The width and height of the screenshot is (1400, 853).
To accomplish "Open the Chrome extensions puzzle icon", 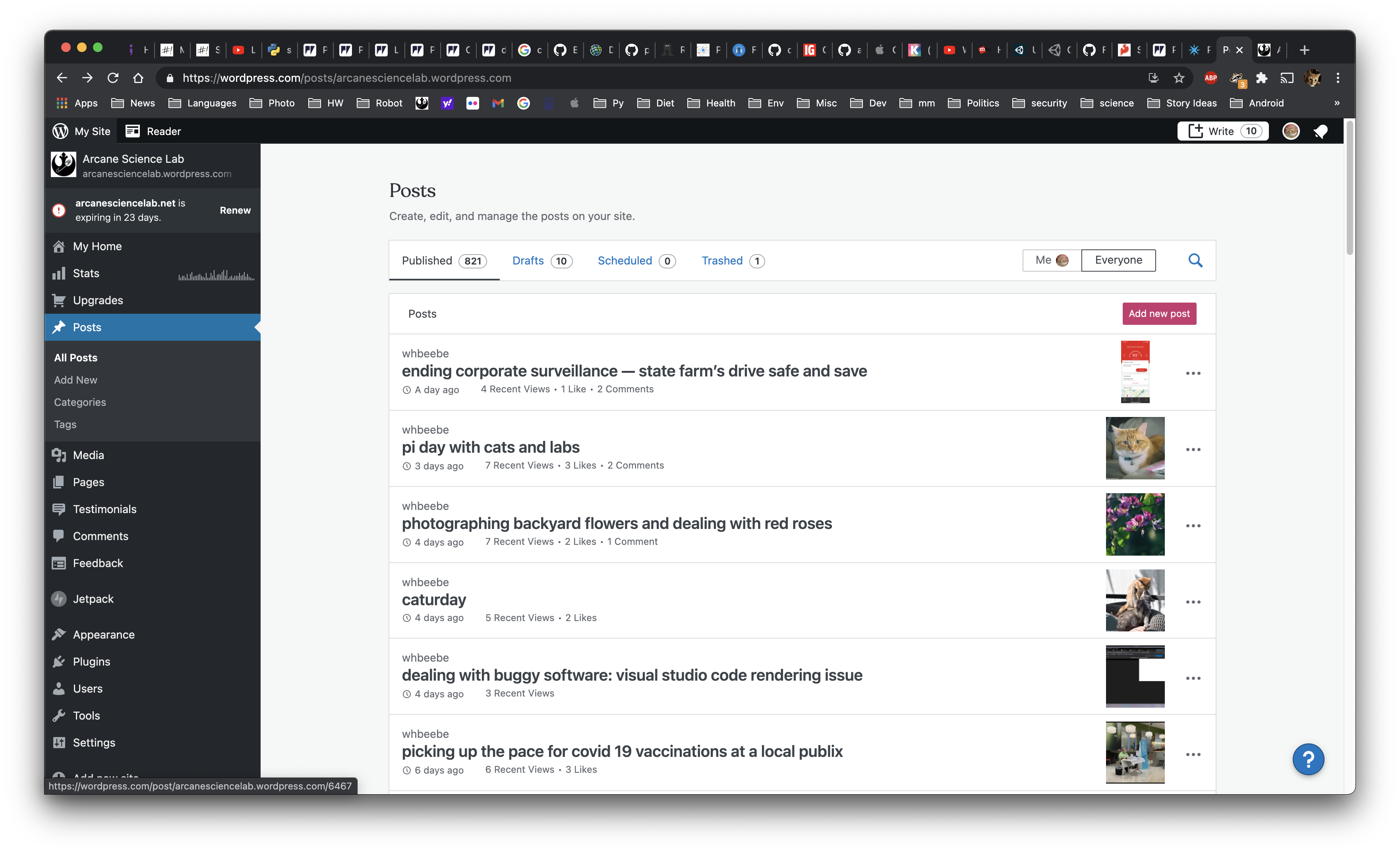I will [1261, 78].
